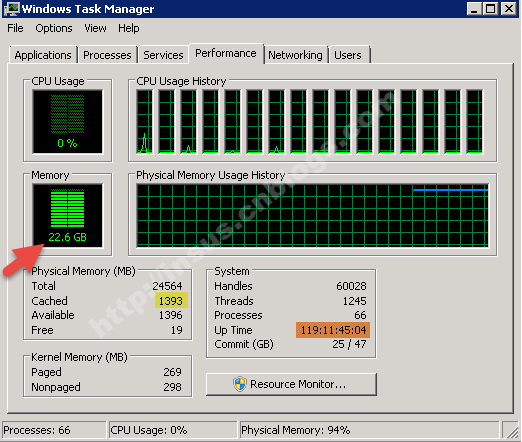
Task: Switch to the Services tab
Action: coord(163,55)
